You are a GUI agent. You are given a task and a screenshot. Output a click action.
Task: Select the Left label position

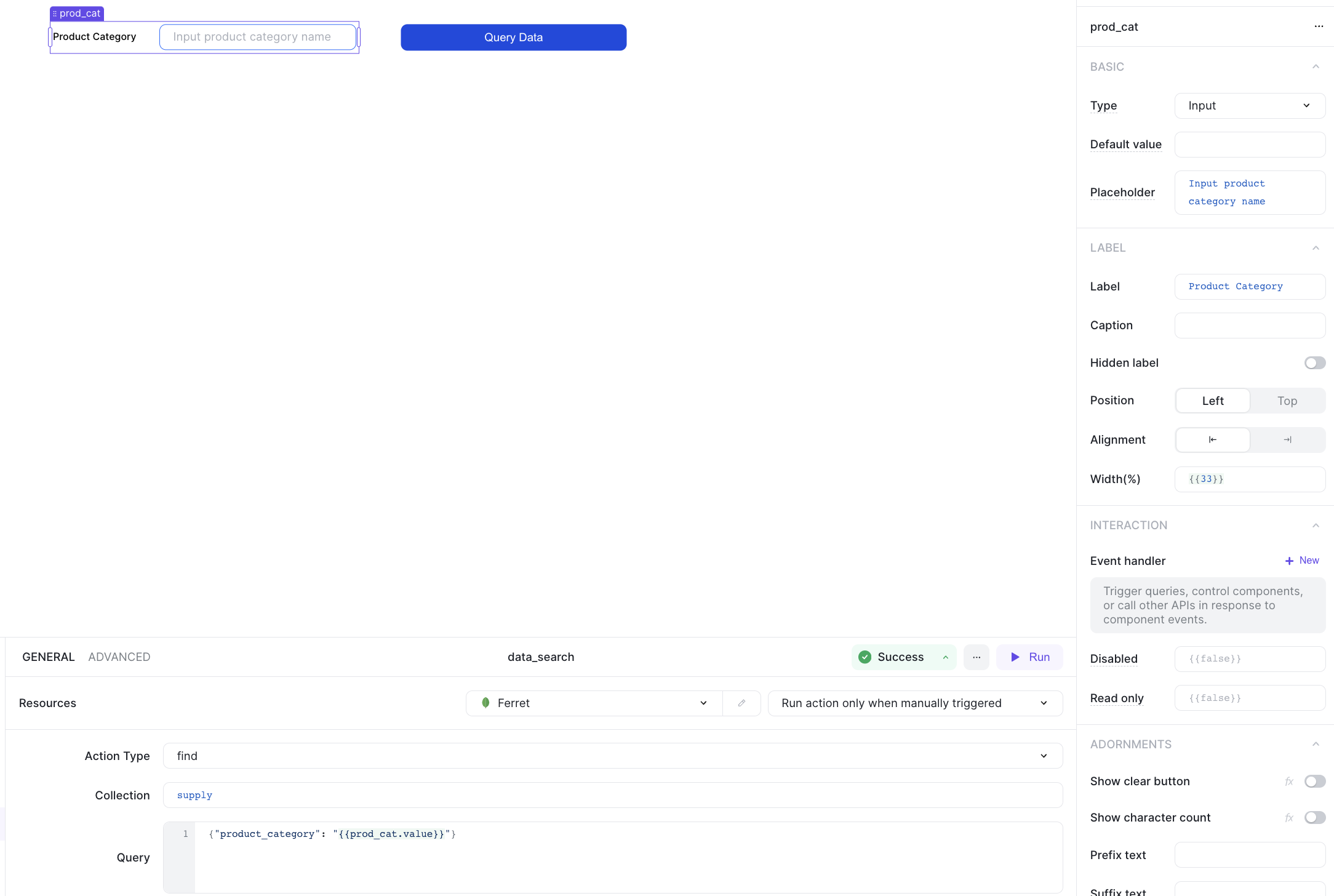[x=1212, y=400]
